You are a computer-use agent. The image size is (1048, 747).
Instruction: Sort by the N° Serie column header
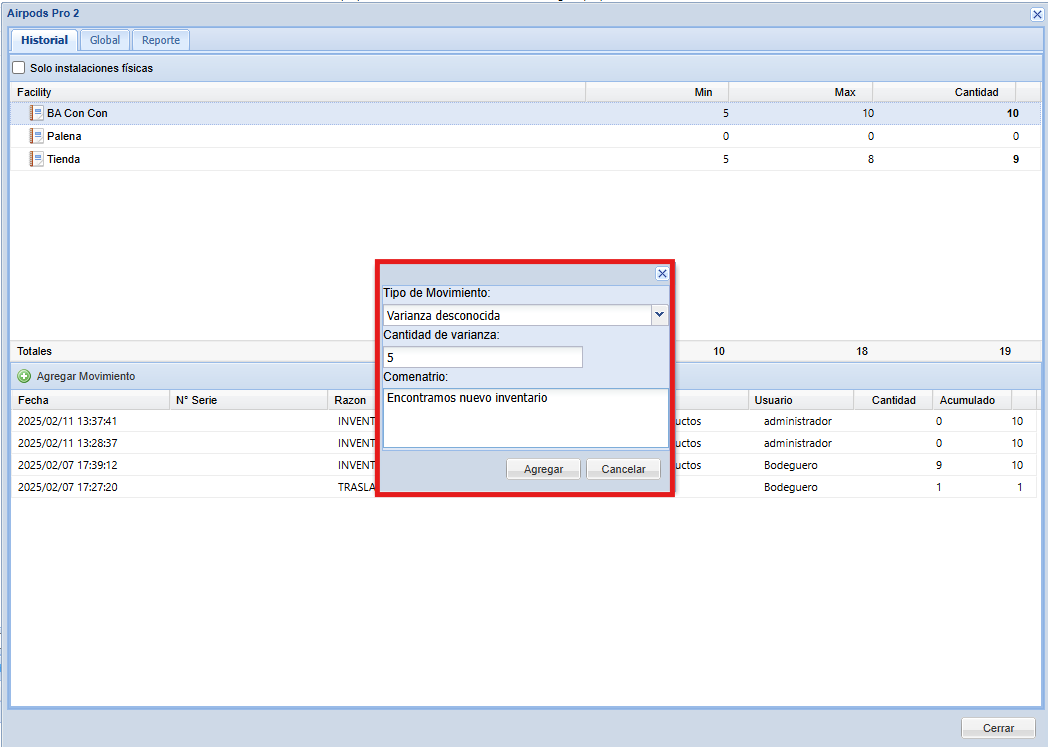249,400
